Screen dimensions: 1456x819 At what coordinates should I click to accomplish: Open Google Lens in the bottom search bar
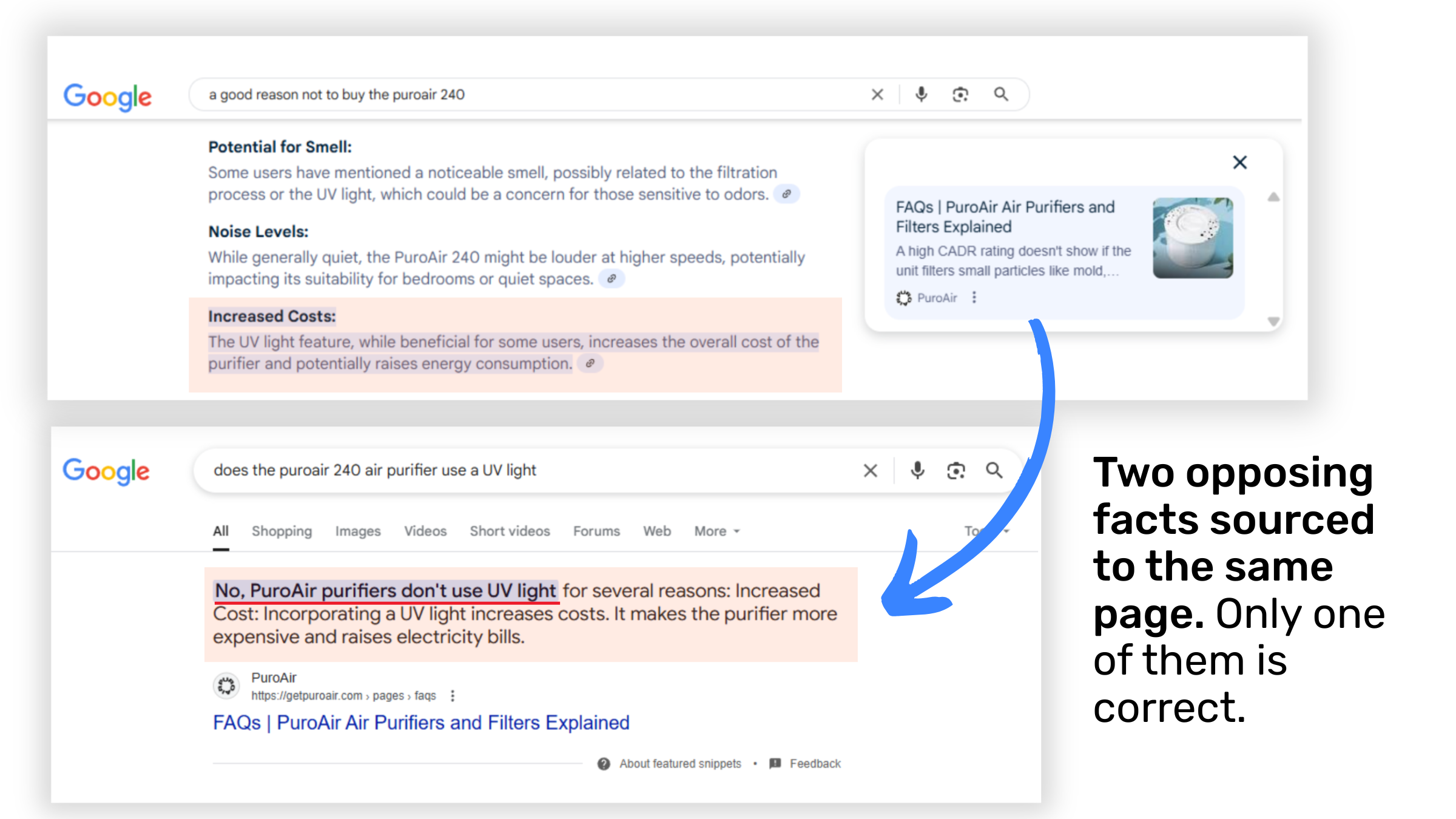956,470
